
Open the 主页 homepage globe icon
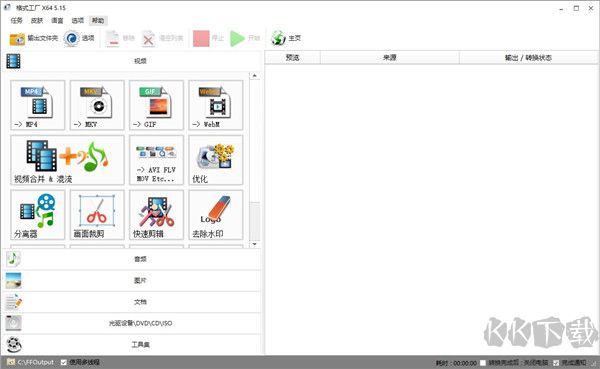pyautogui.click(x=279, y=38)
